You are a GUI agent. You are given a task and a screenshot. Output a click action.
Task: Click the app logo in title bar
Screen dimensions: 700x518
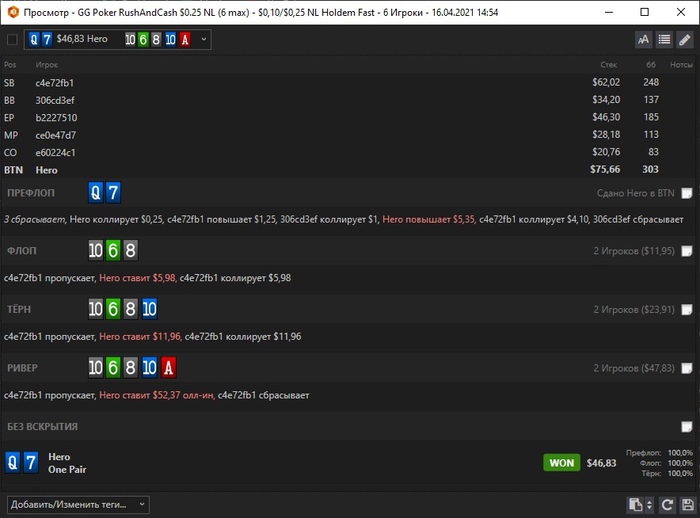[13, 12]
